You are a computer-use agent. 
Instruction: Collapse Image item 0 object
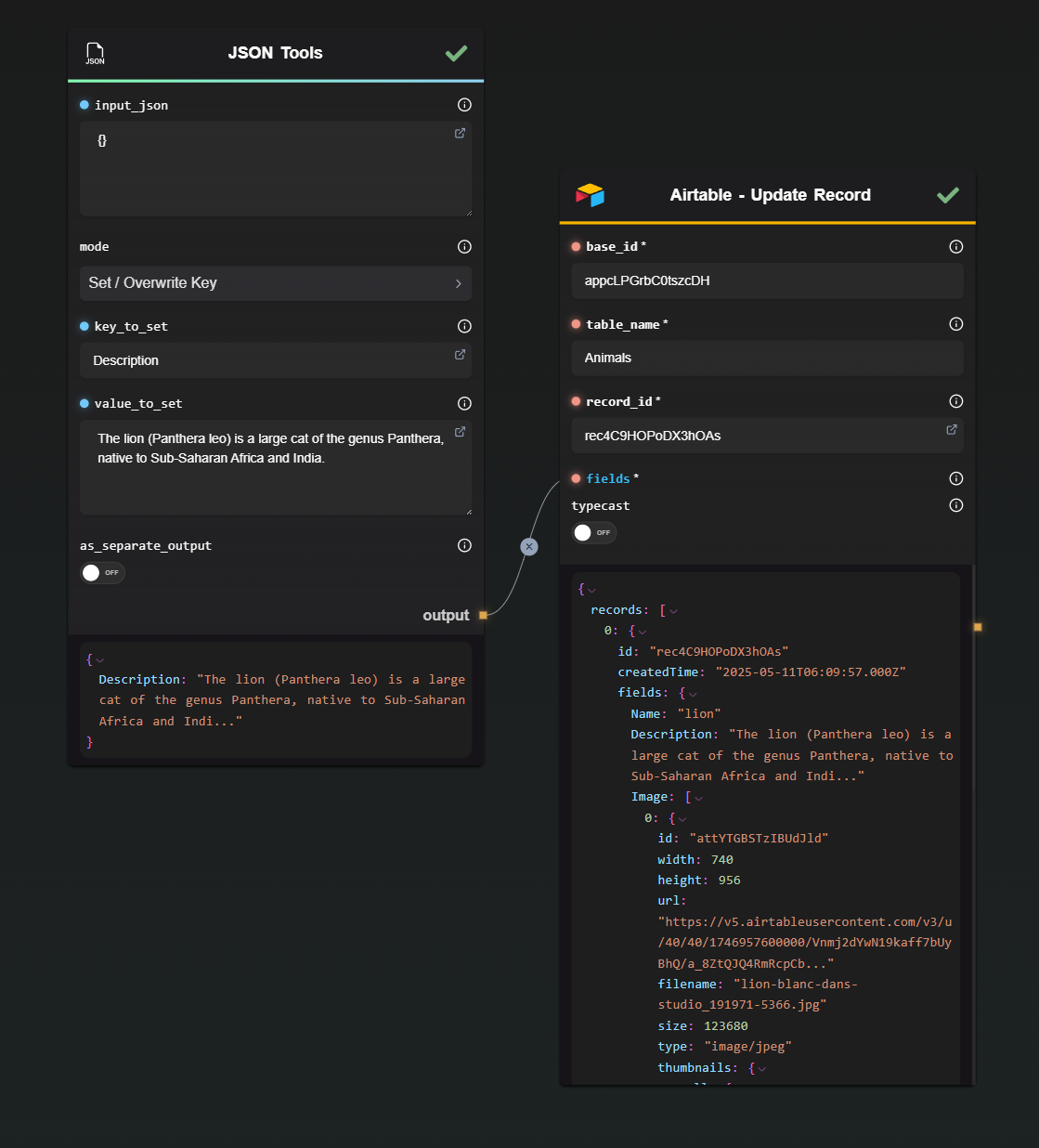(682, 819)
